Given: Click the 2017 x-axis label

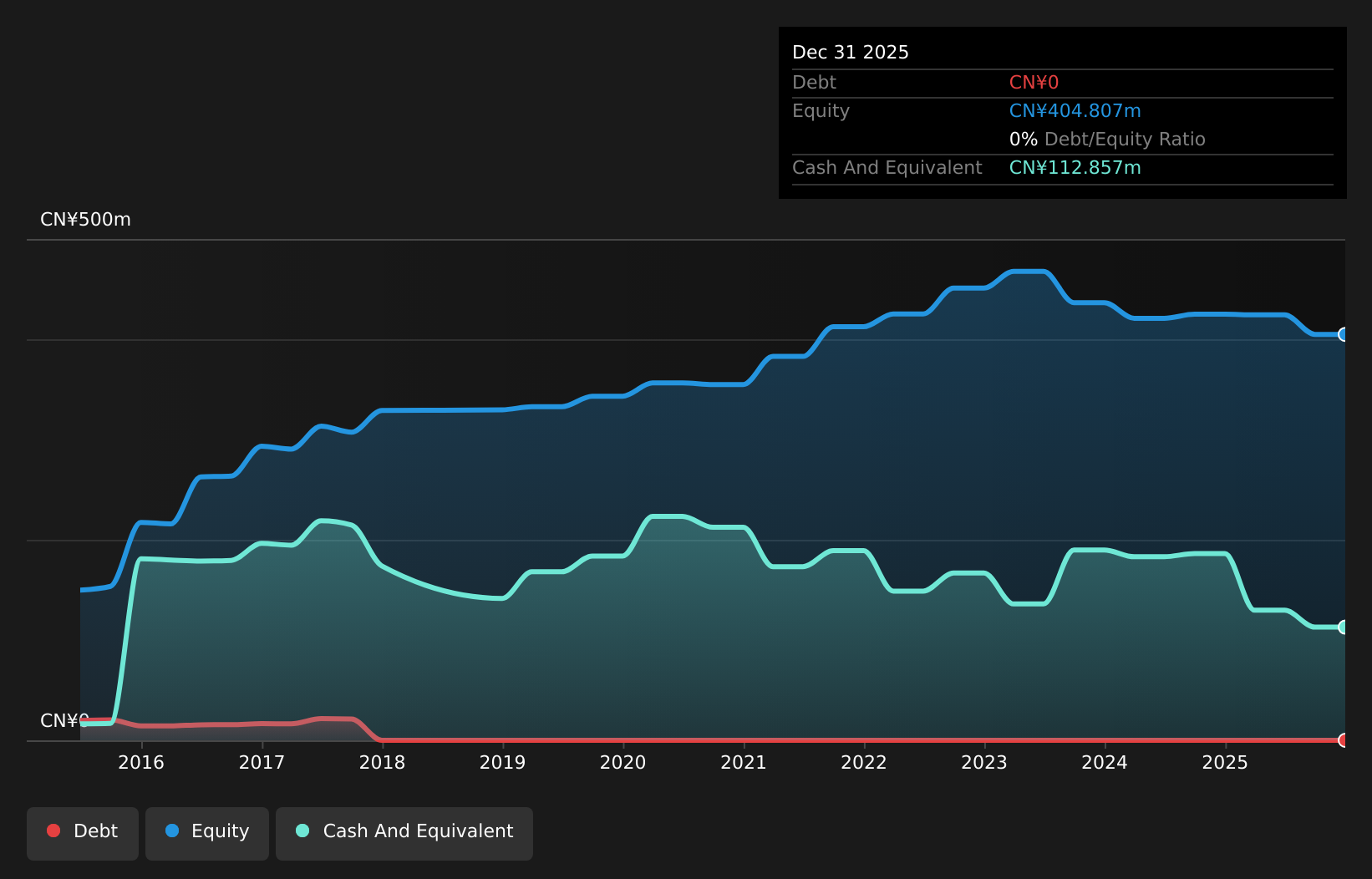Looking at the screenshot, I should (262, 762).
